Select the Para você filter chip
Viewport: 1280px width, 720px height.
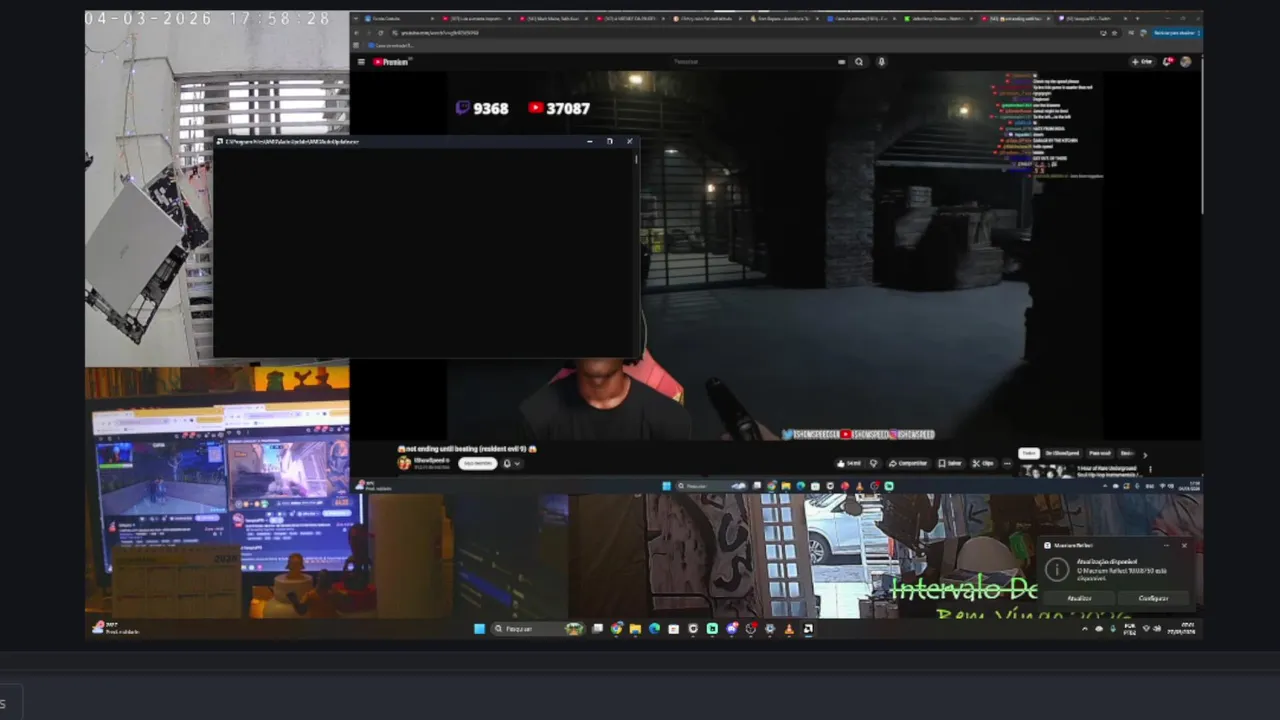(x=1100, y=454)
